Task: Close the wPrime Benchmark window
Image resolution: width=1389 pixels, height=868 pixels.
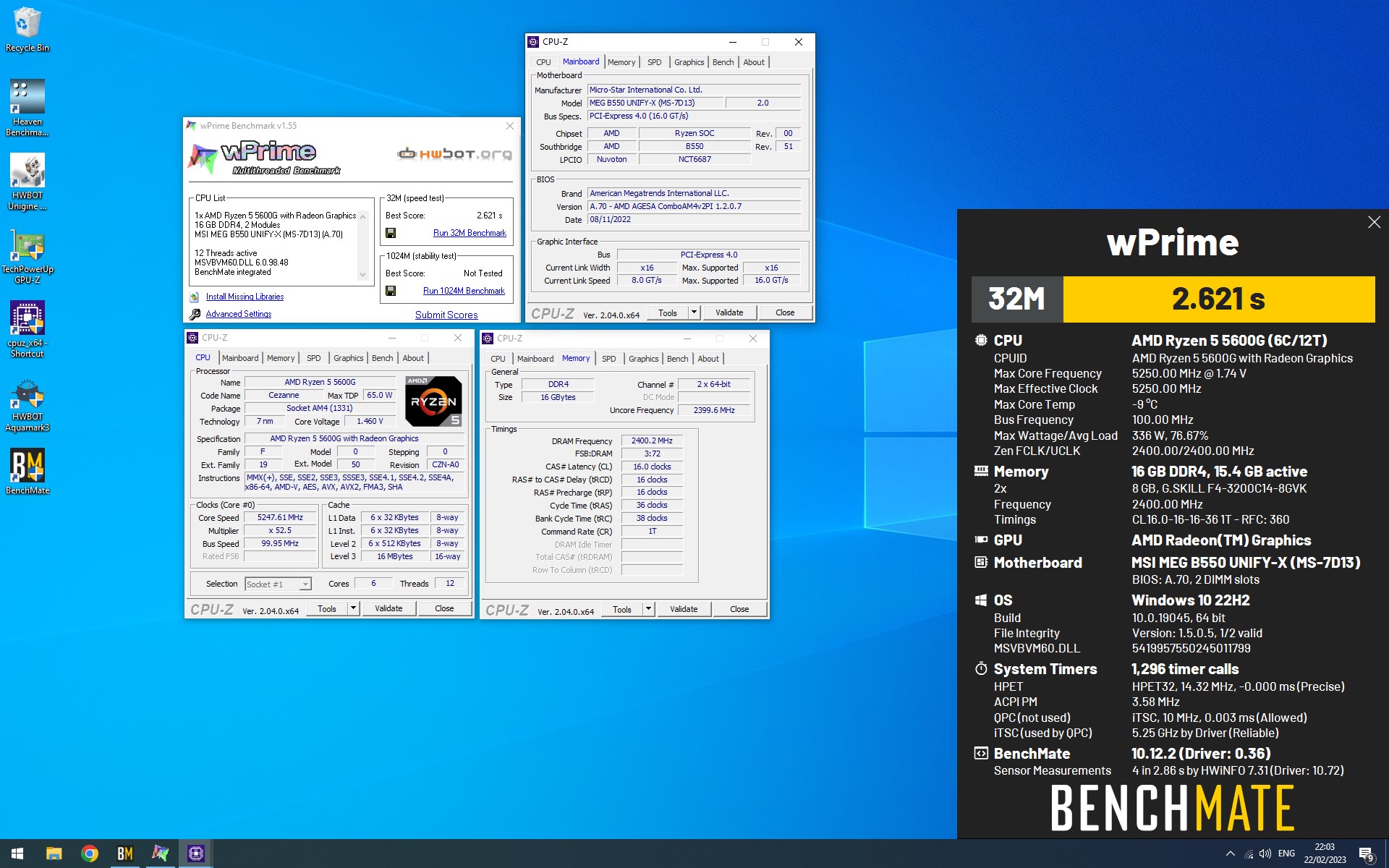Action: (x=509, y=126)
